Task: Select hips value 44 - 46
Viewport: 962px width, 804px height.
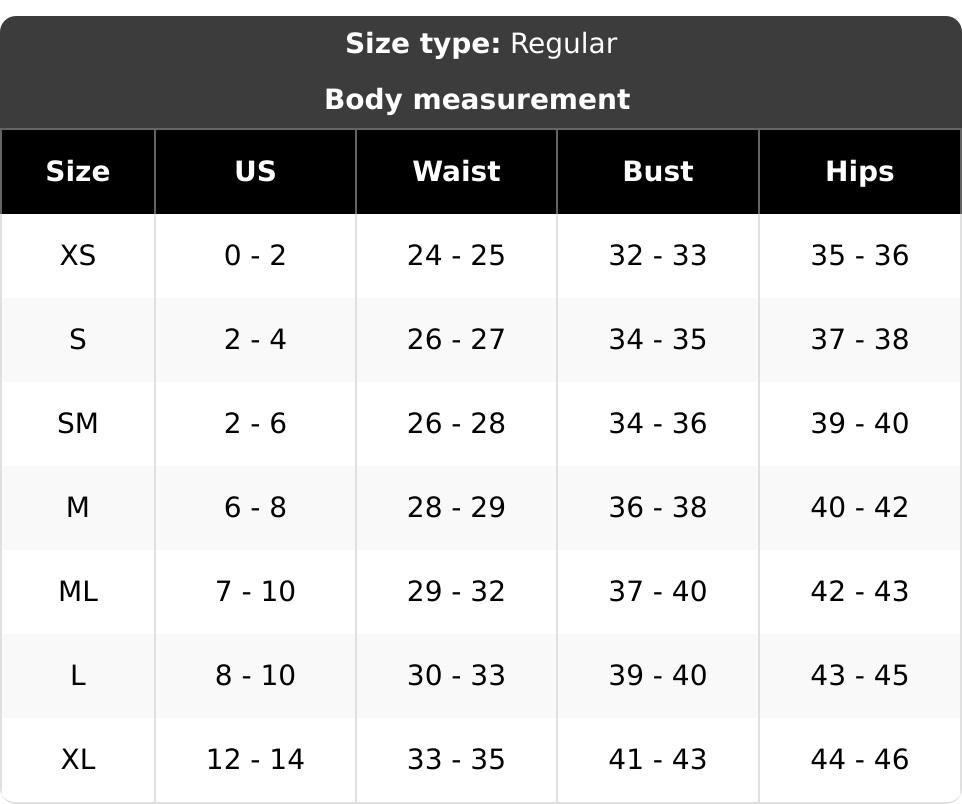Action: click(860, 760)
